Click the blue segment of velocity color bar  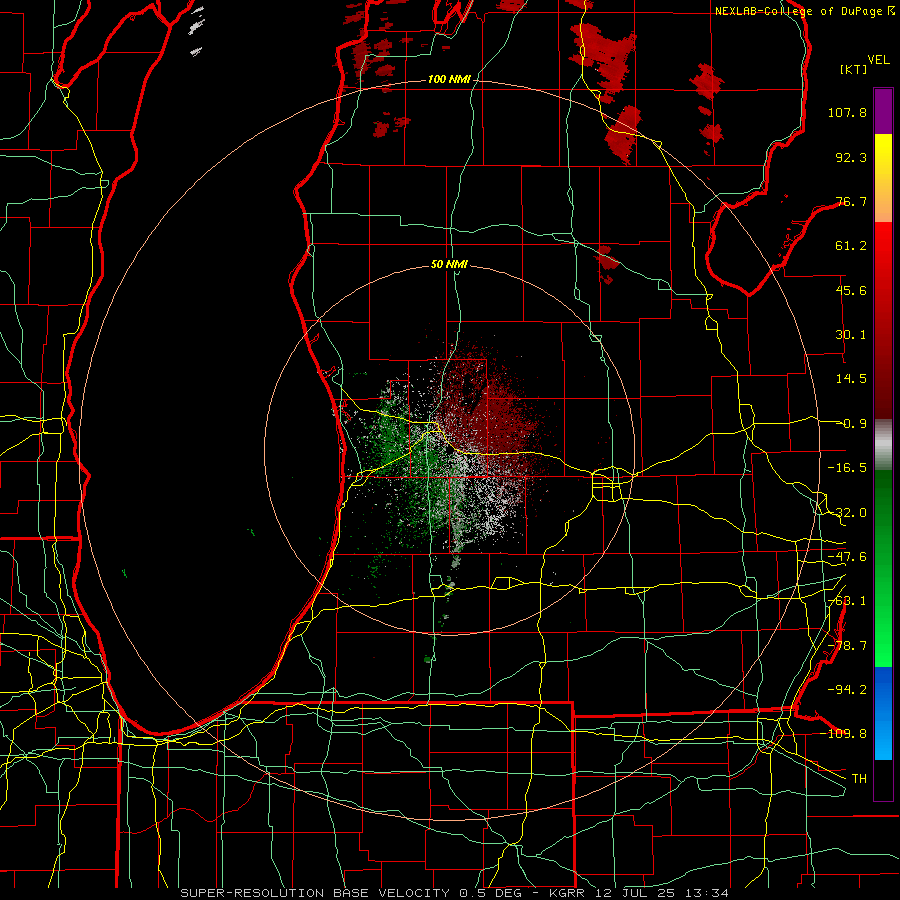[883, 713]
